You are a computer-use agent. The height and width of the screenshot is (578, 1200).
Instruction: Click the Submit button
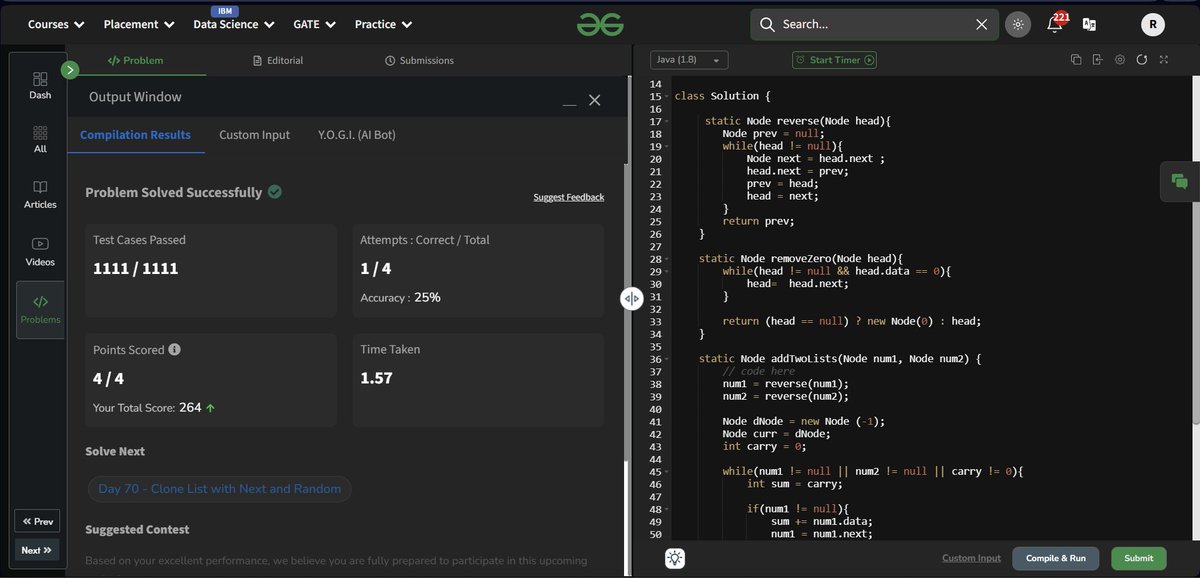coord(1138,558)
